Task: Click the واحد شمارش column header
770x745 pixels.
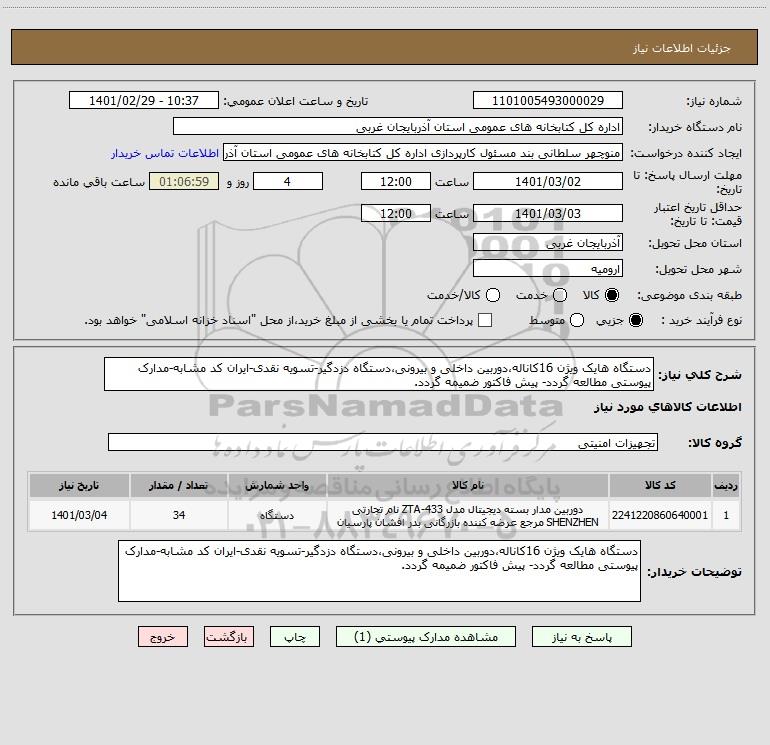Action: tap(277, 485)
